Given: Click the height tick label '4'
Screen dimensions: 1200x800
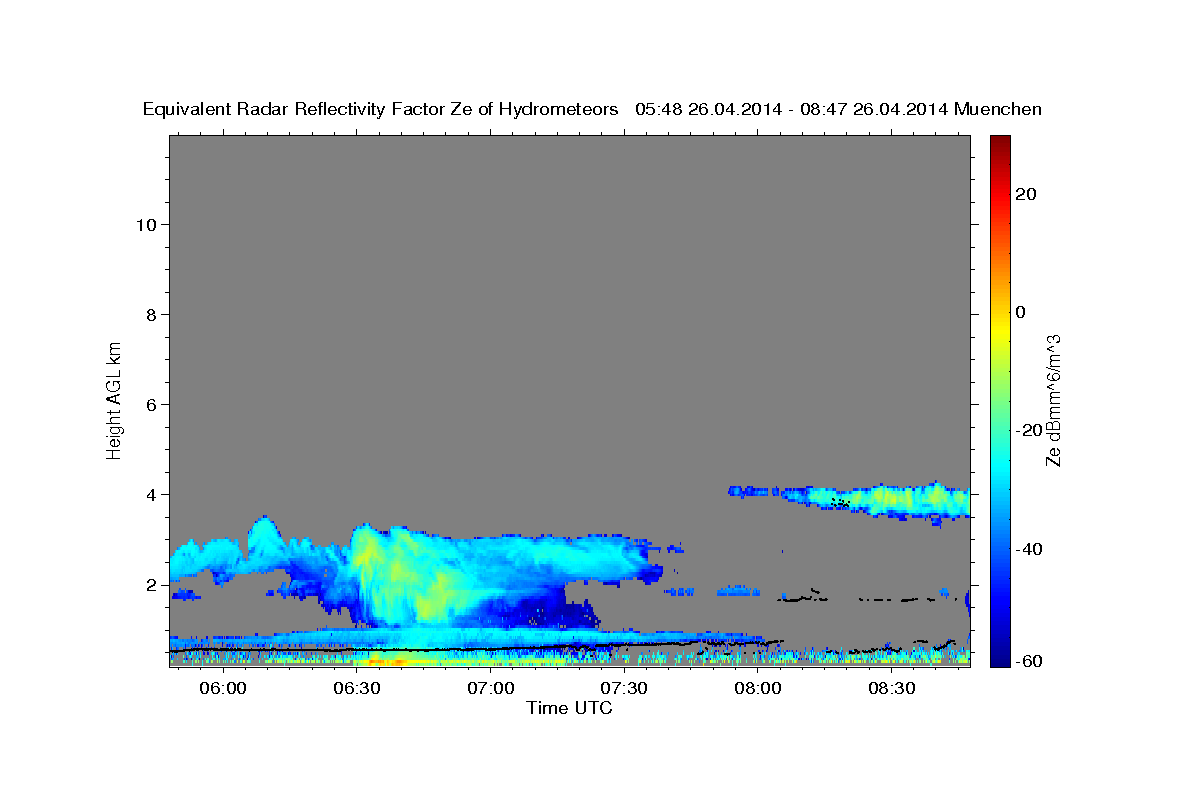Looking at the screenshot, I should coord(151,494).
